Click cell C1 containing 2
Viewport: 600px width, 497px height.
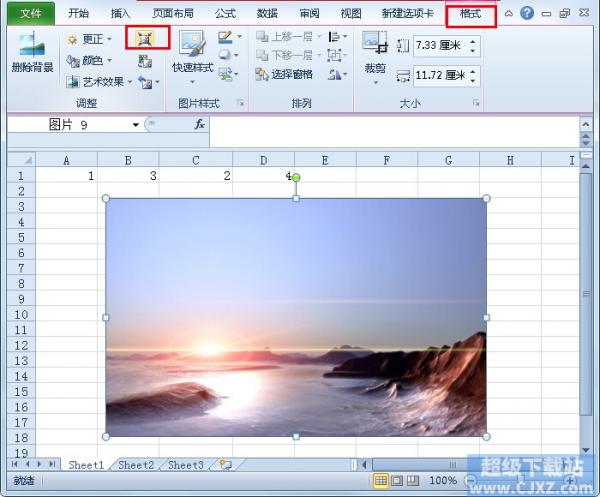pyautogui.click(x=196, y=176)
